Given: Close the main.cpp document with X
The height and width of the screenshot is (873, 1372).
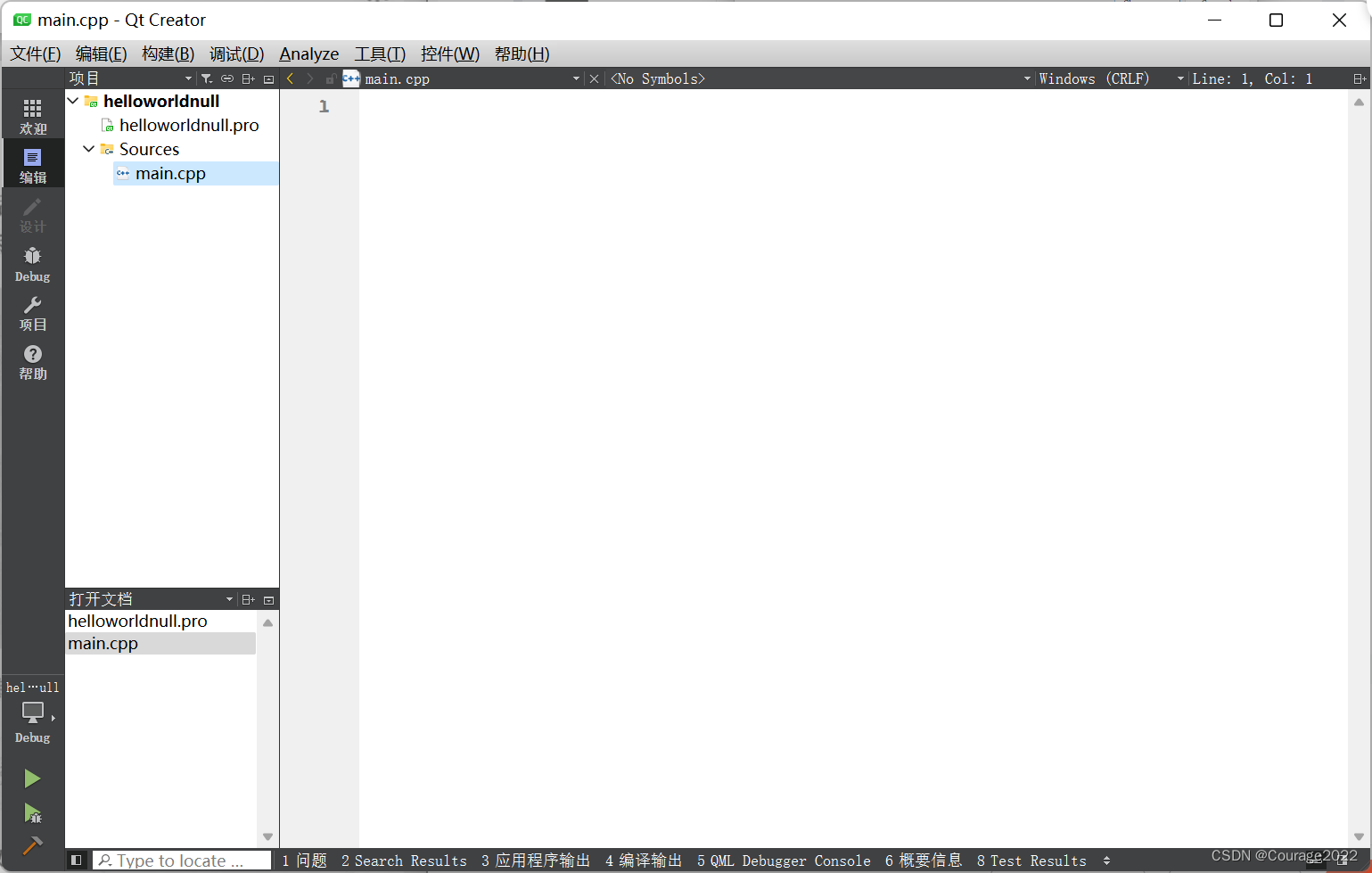Looking at the screenshot, I should pyautogui.click(x=594, y=78).
